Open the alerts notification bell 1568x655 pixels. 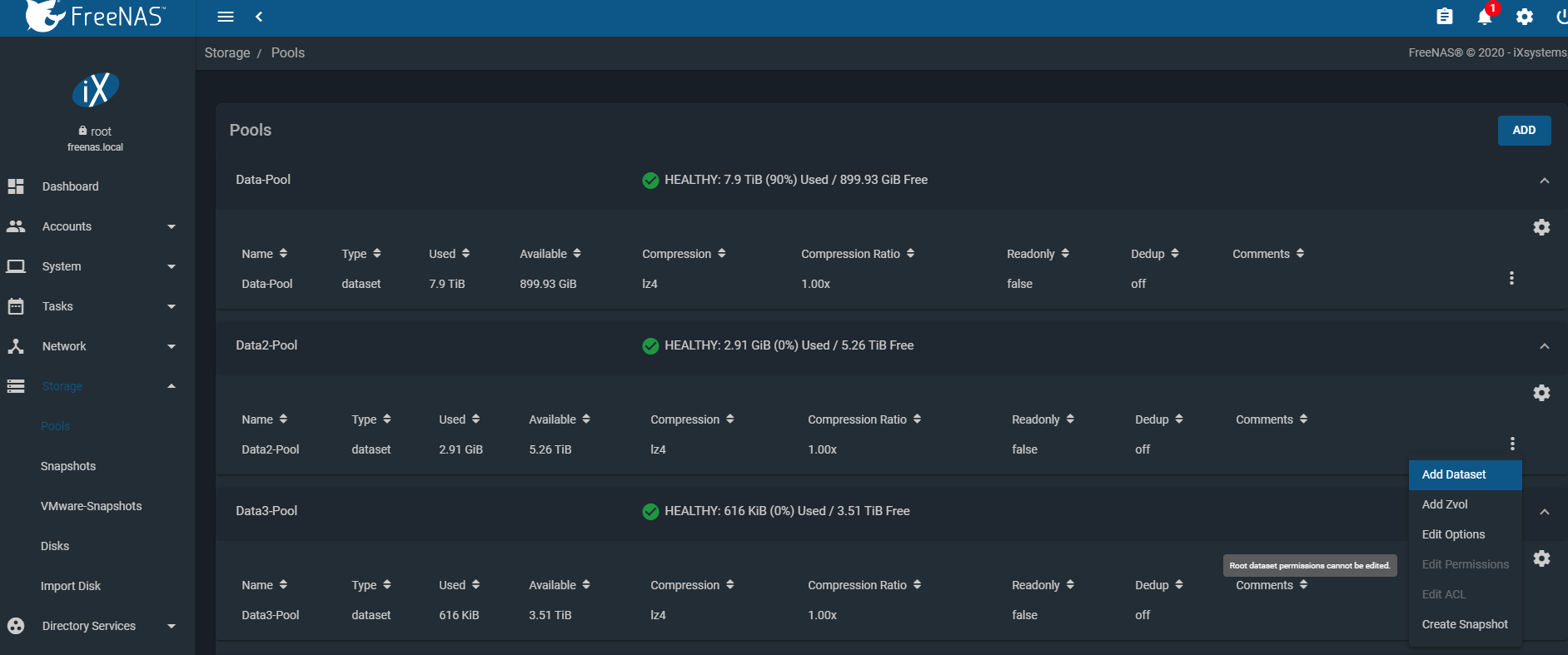(1485, 17)
